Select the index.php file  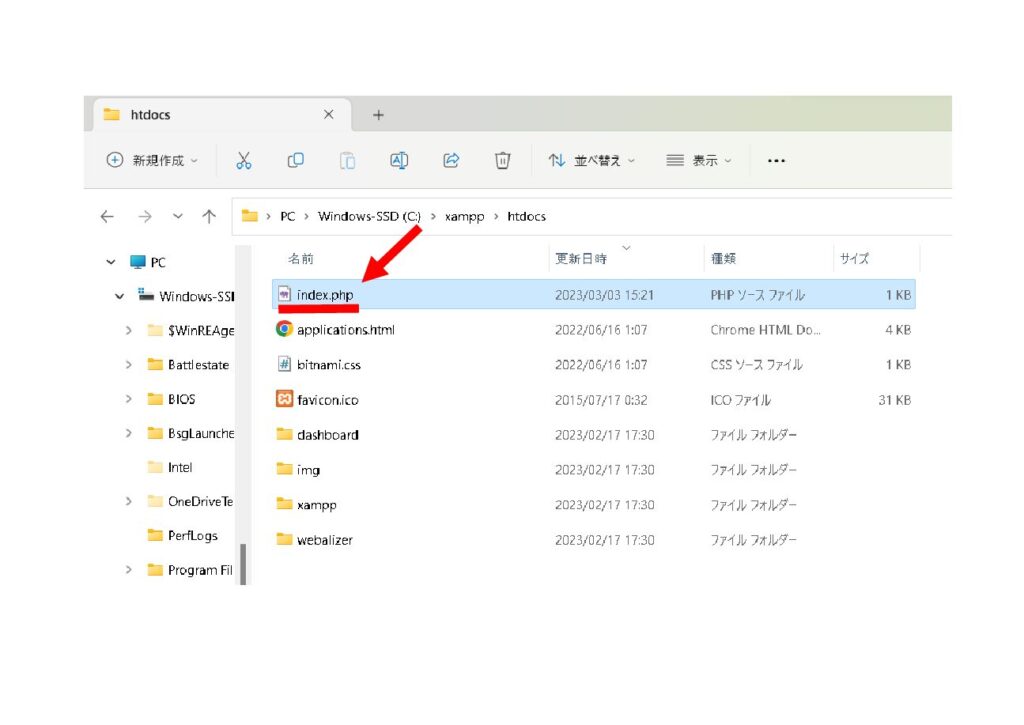[x=325, y=295]
